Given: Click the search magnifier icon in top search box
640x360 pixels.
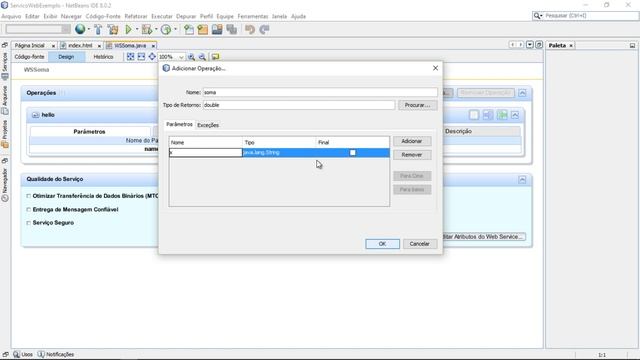Looking at the screenshot, I should point(537,16).
